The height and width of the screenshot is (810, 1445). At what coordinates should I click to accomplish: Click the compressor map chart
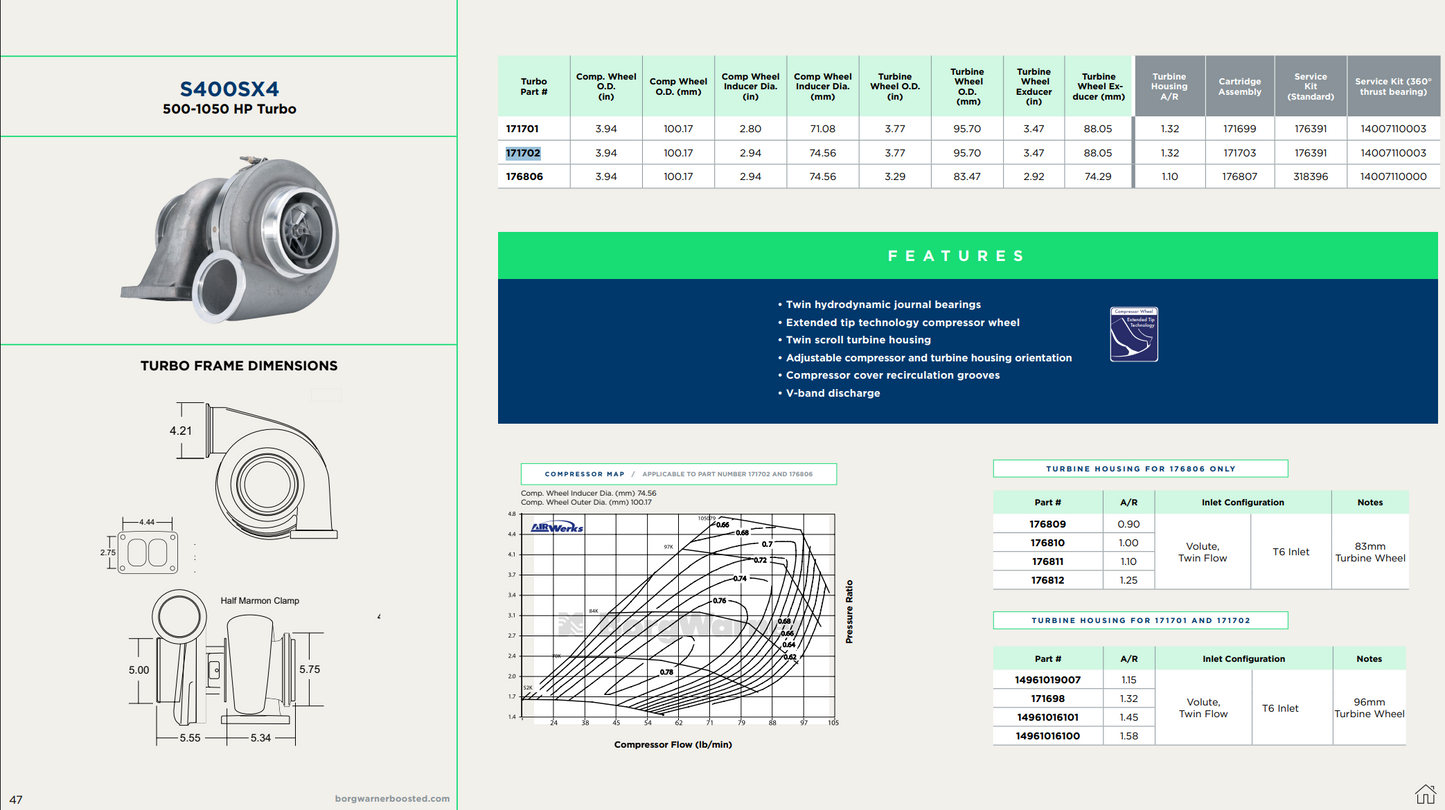[679, 617]
